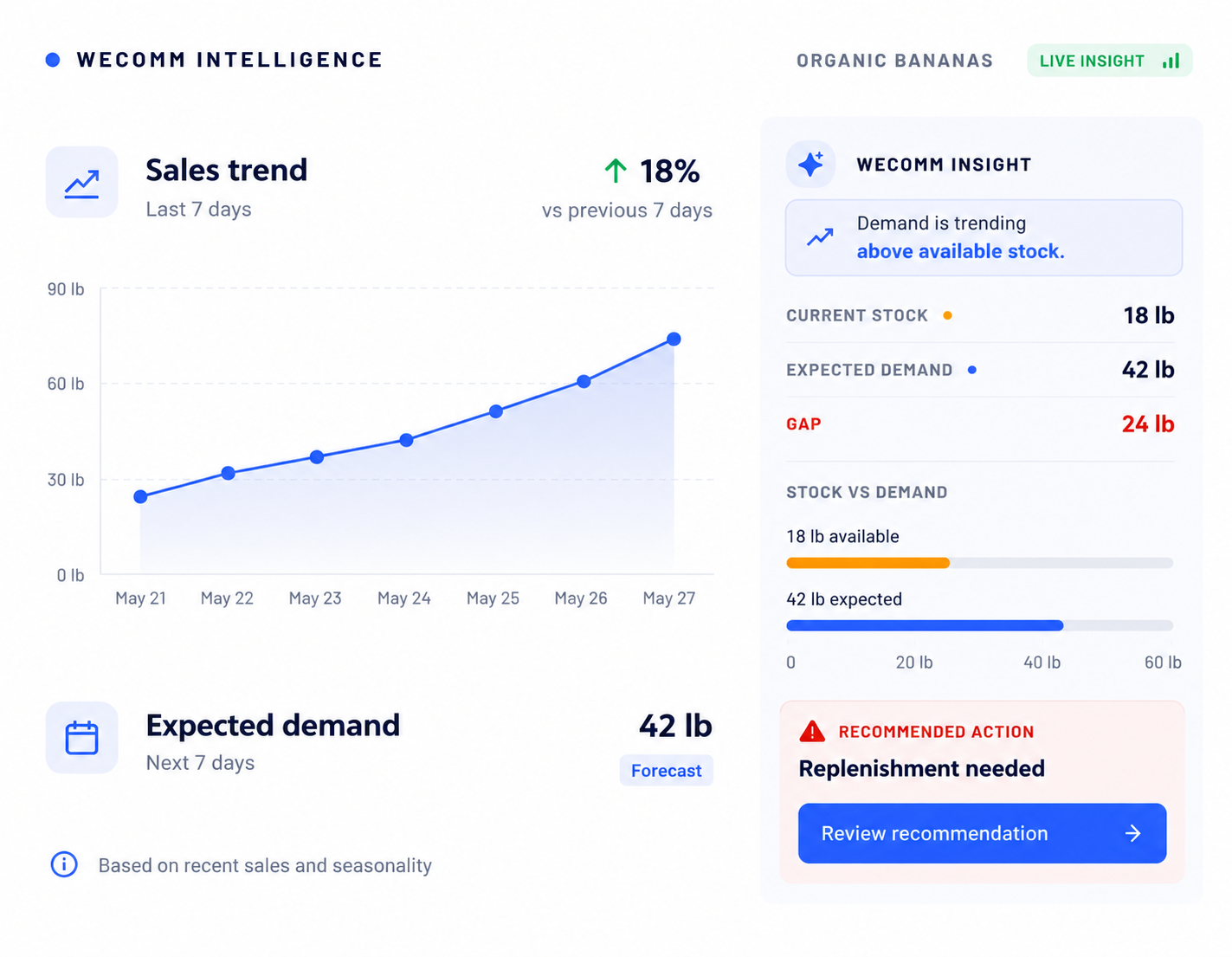Click the May 27 data point on chart

tap(674, 339)
